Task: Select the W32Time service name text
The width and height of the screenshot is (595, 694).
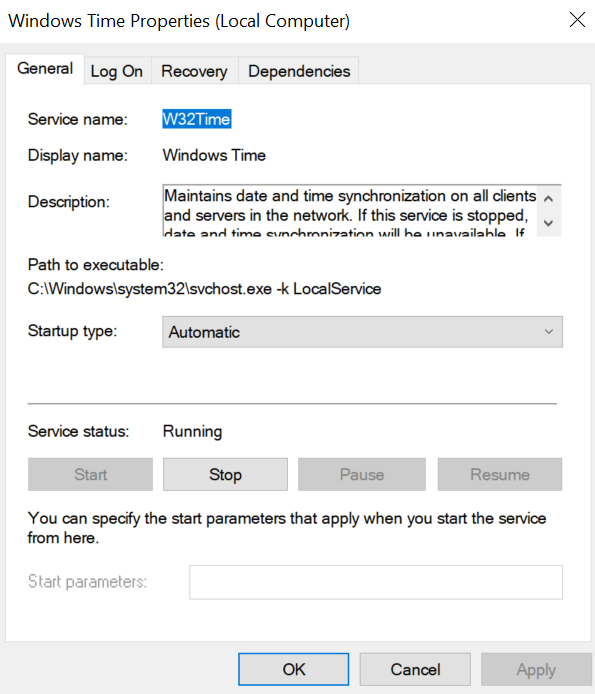Action: click(197, 119)
